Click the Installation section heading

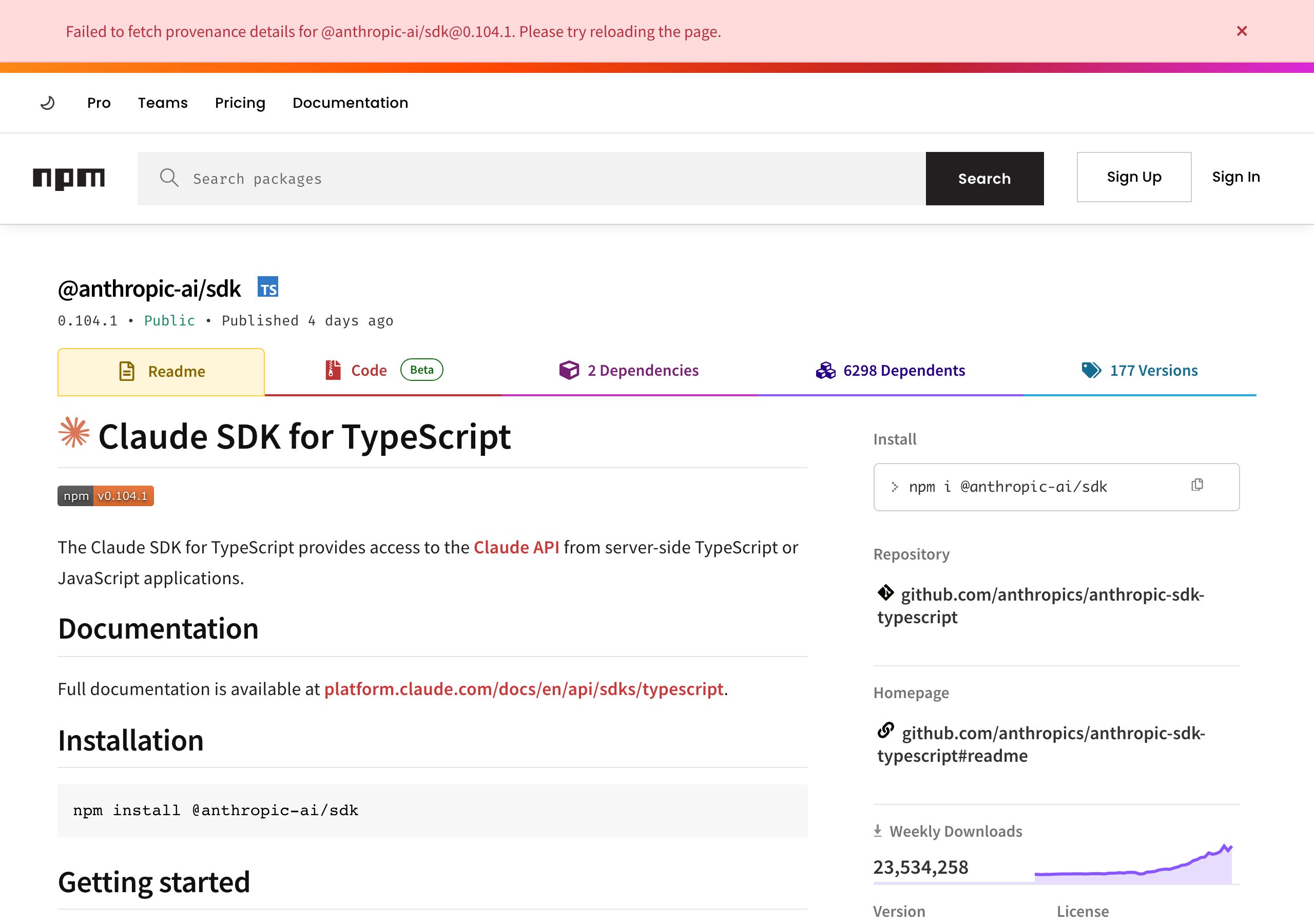pyautogui.click(x=131, y=740)
